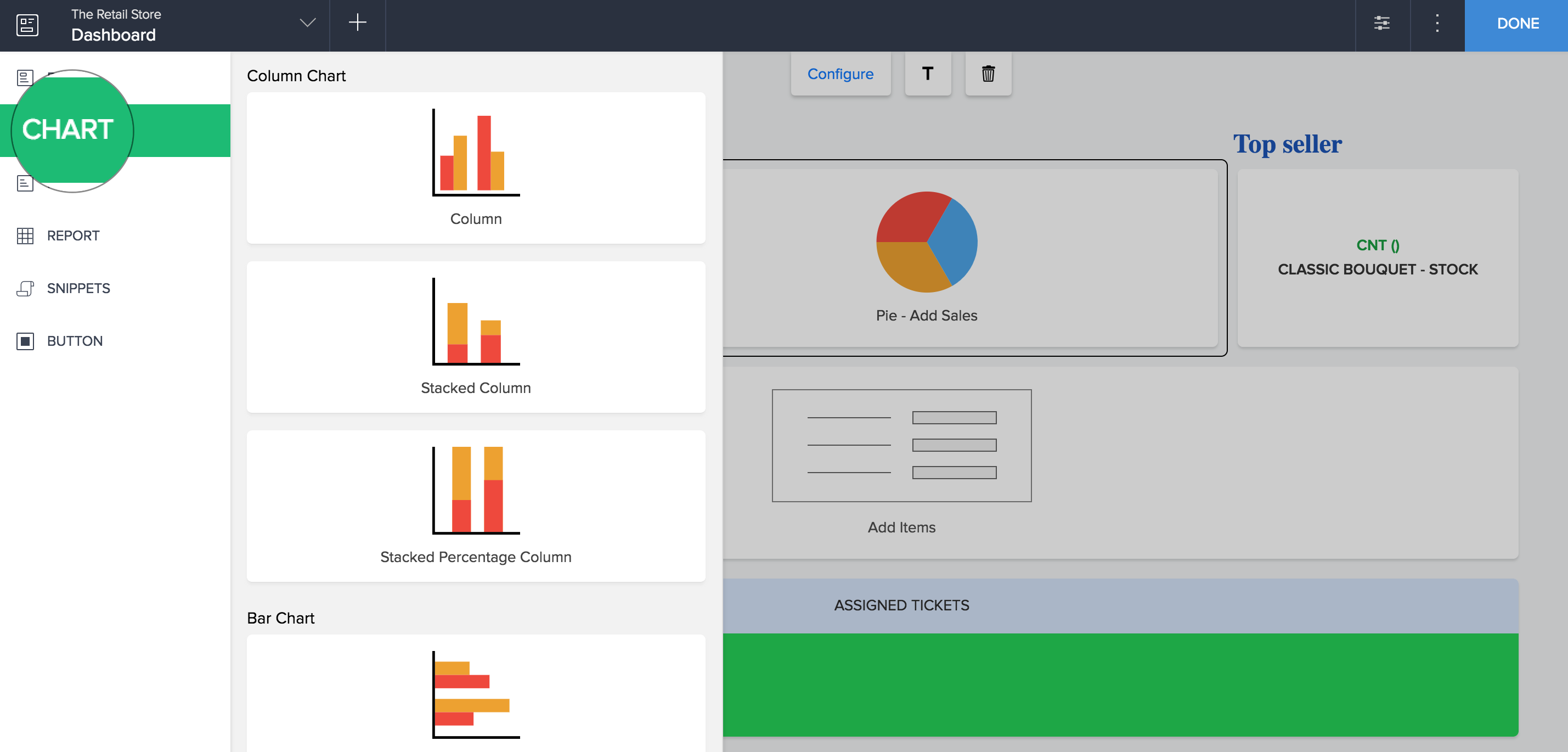
Task: Select the CHART element in sidebar
Action: [115, 130]
